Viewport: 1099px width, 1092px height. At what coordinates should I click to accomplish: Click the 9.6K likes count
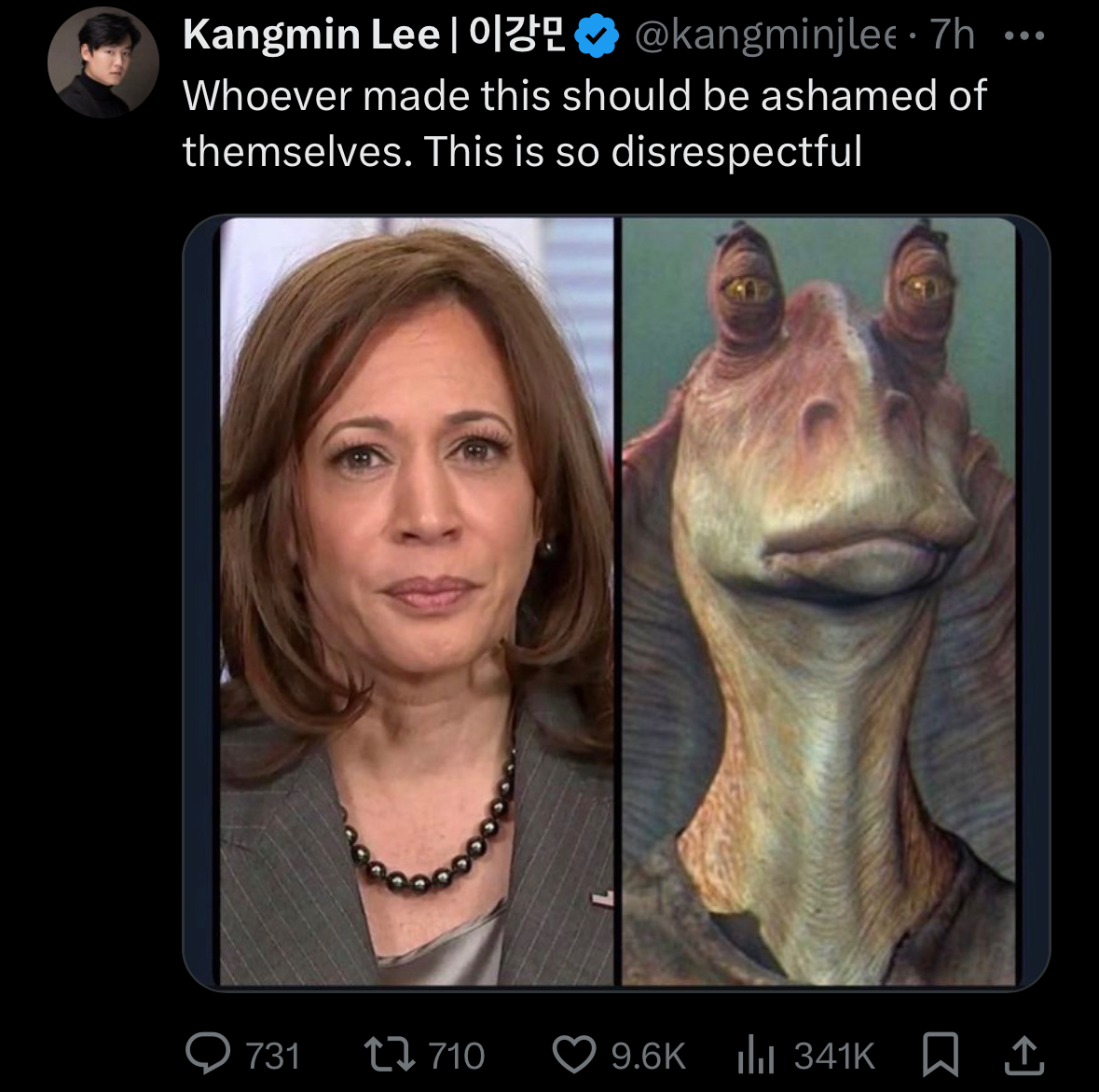(x=648, y=1056)
